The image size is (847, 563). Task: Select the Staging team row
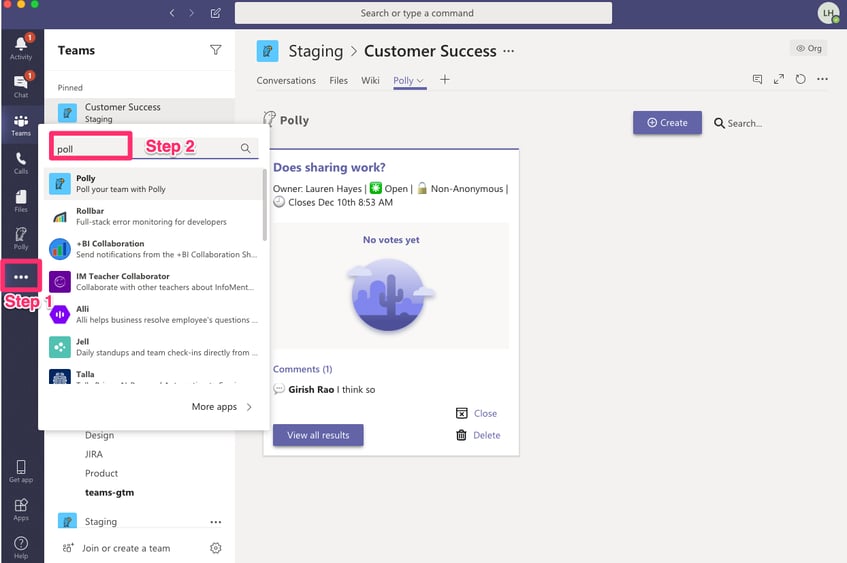pos(139,521)
